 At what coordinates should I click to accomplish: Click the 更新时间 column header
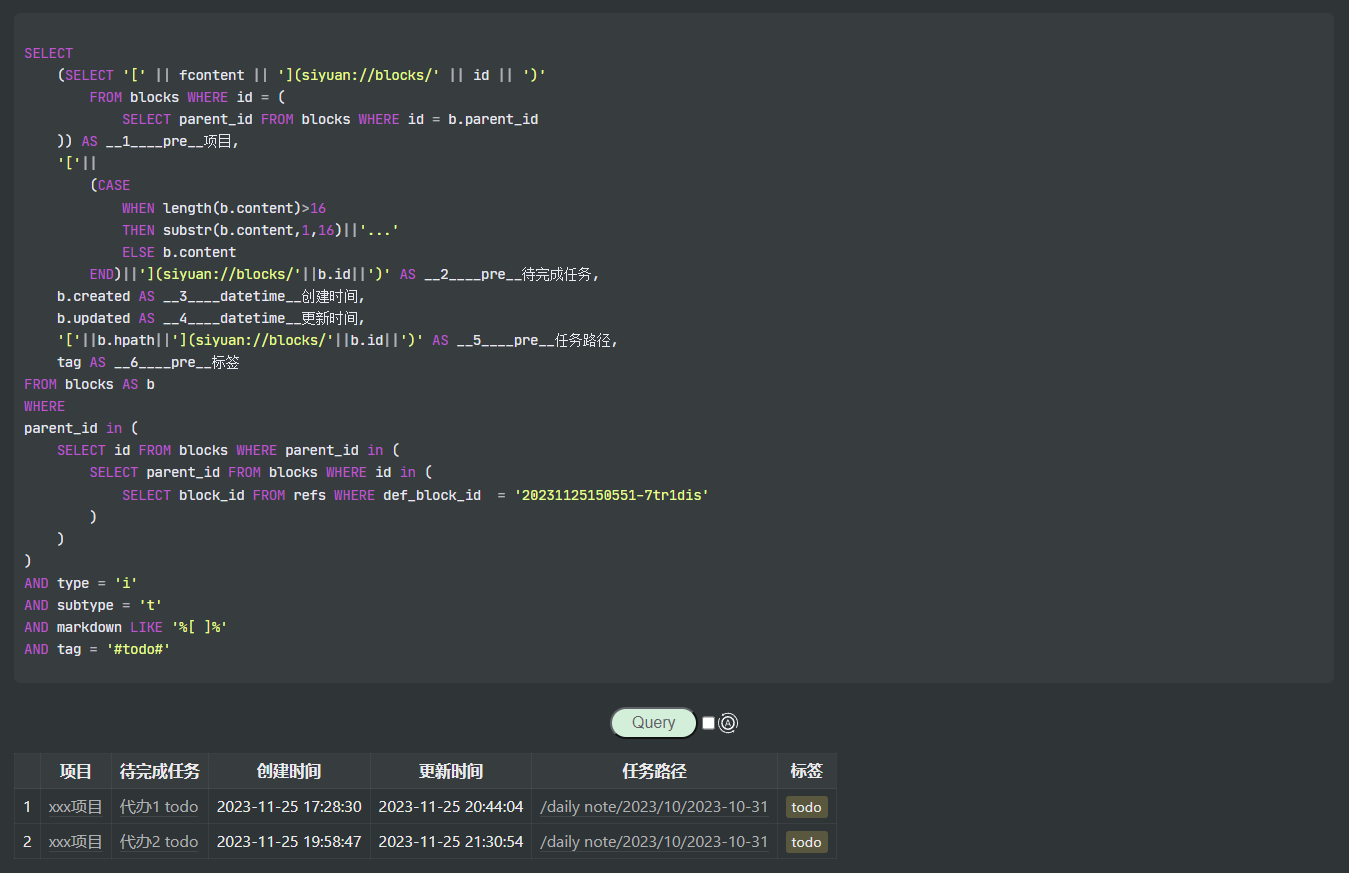tap(451, 771)
